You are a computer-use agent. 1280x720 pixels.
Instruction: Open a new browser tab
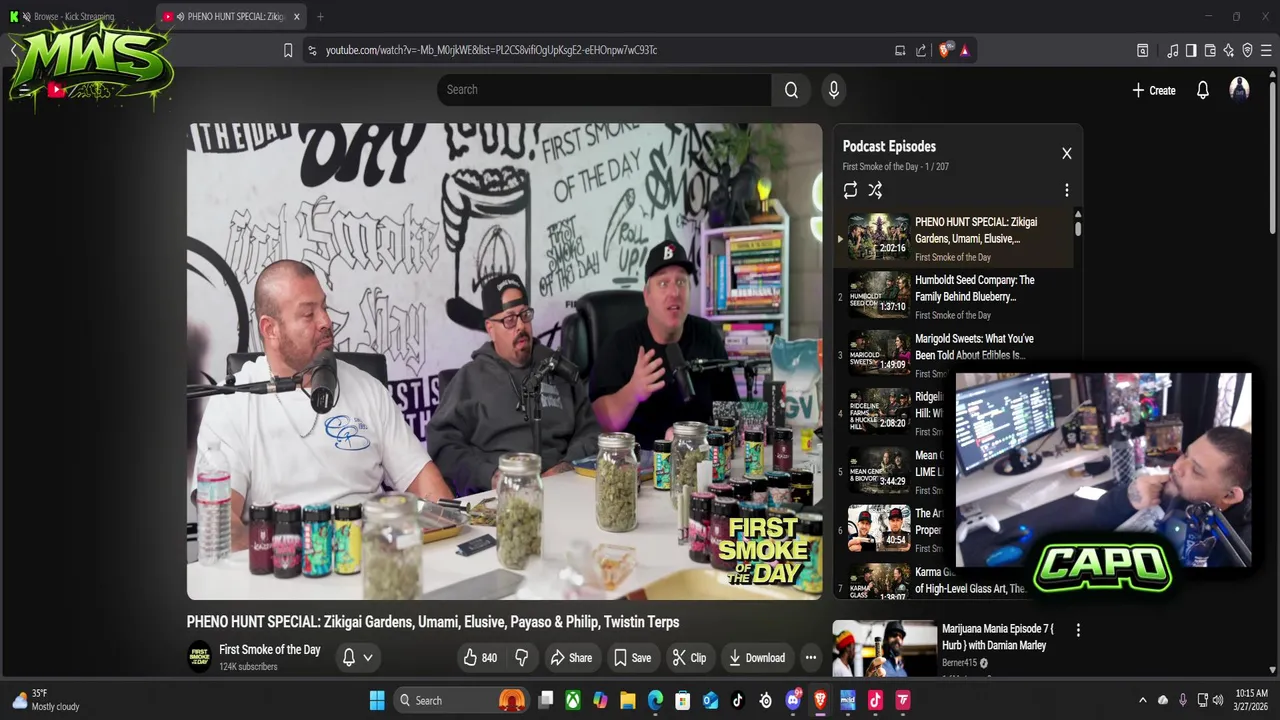pos(320,17)
